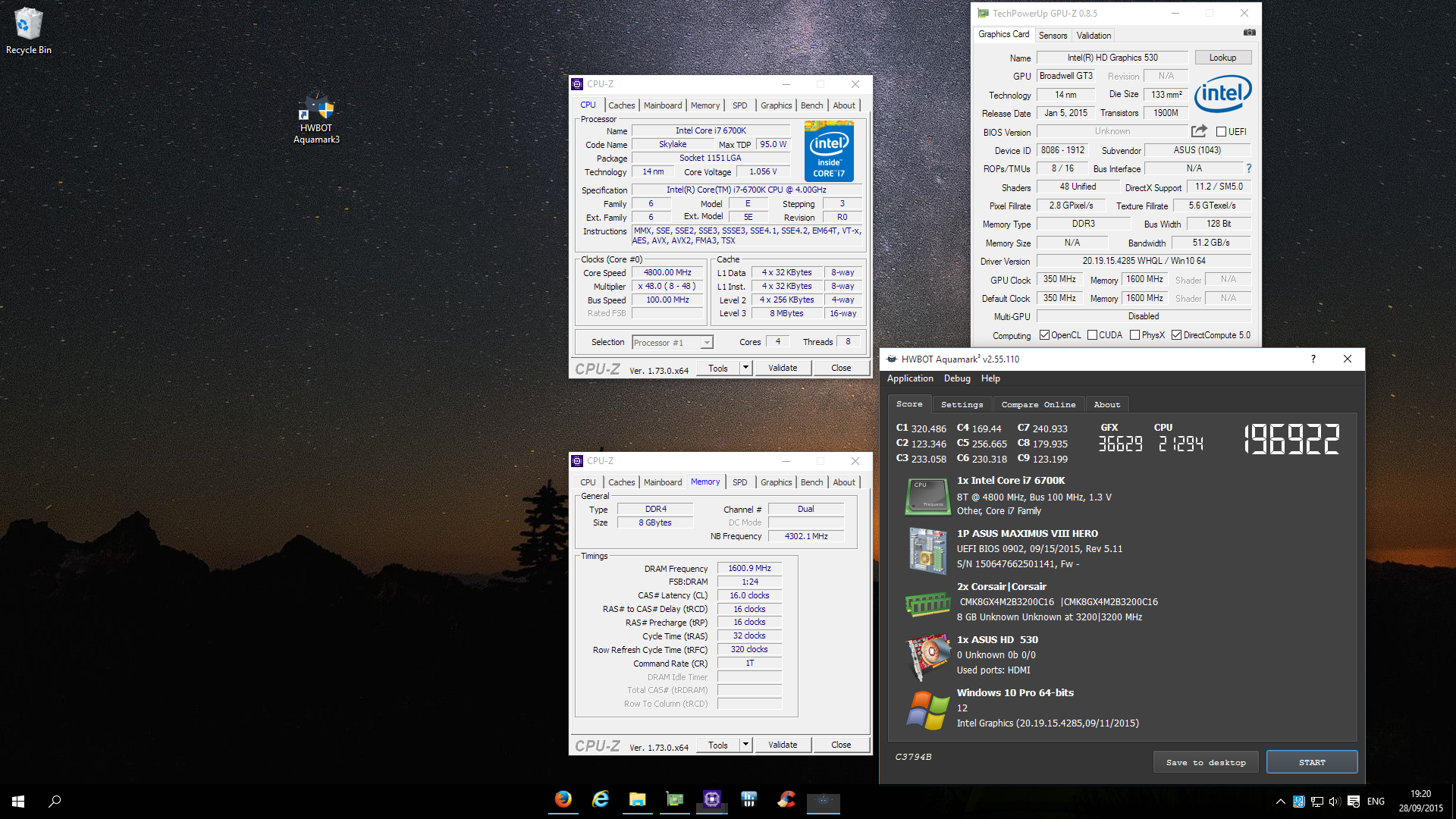
Task: Click Save to desktop in Aquamark
Action: pyautogui.click(x=1206, y=762)
